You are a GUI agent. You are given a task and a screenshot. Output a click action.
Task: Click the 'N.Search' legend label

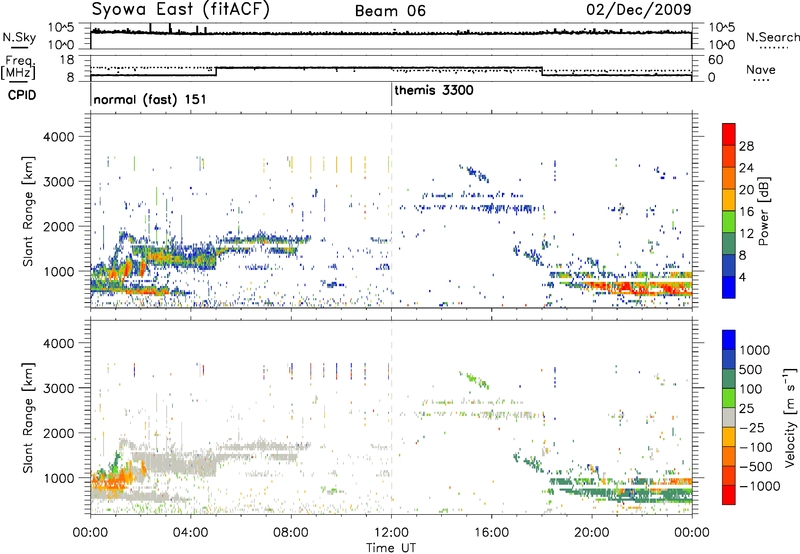click(x=772, y=37)
